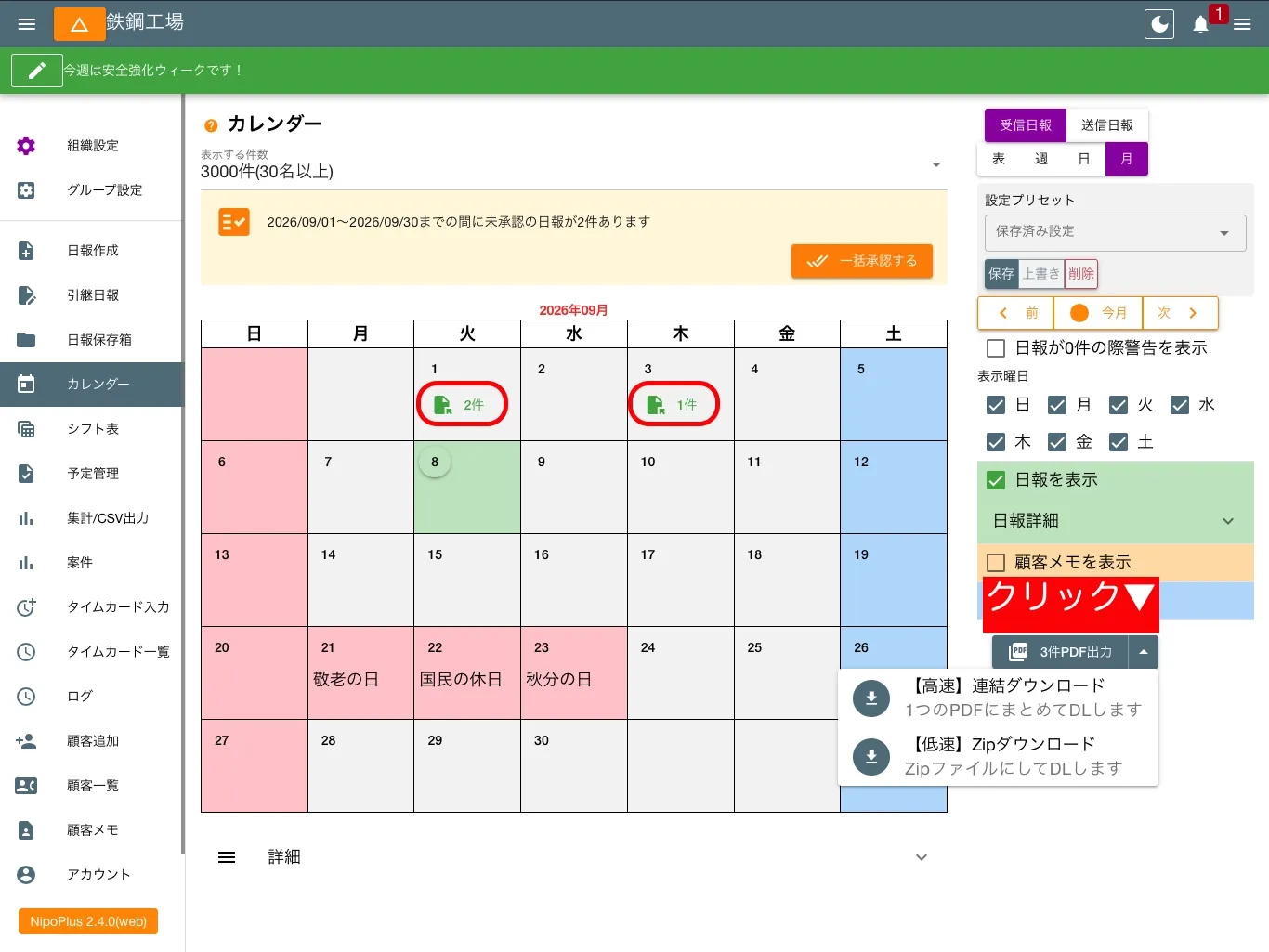This screenshot has width=1269, height=952.
Task: Expand the 詳細 panel below calendar
Action: pyautogui.click(x=573, y=857)
